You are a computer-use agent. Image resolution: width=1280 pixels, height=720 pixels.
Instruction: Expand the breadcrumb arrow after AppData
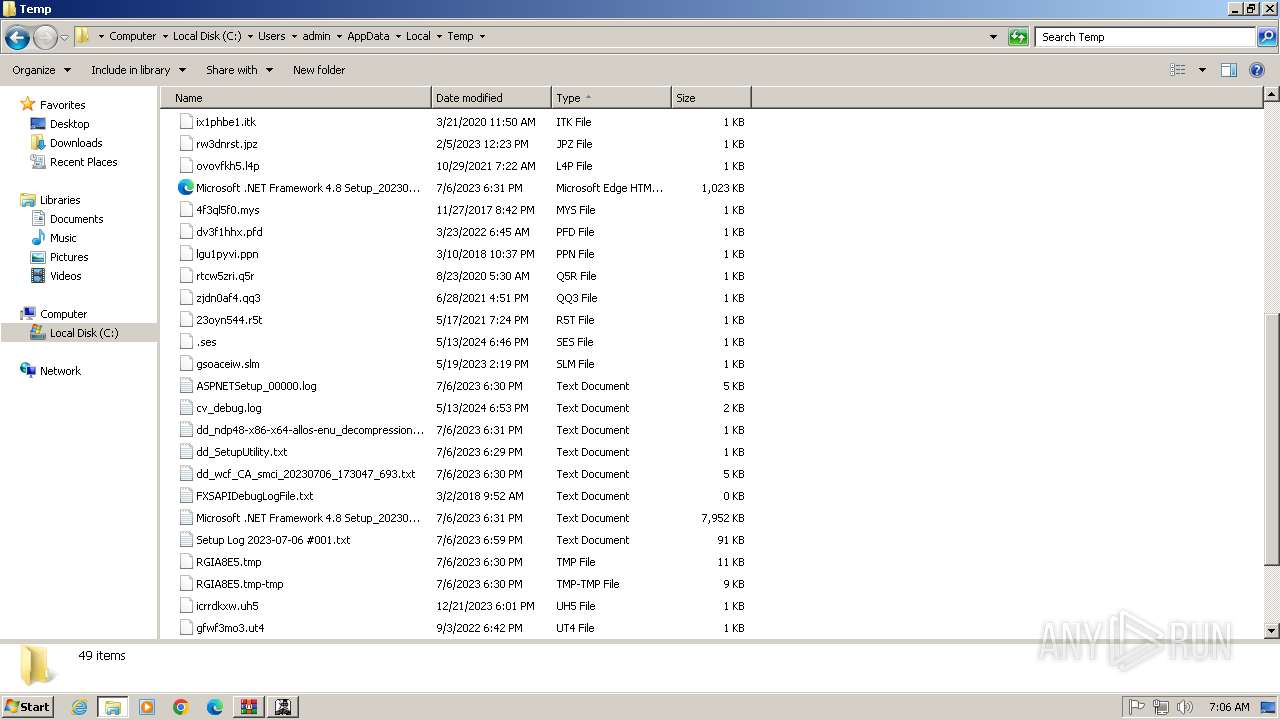398,36
